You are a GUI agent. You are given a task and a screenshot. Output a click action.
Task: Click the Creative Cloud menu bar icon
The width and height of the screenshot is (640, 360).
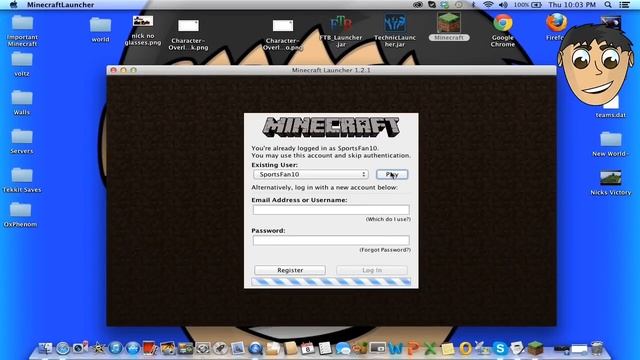pyautogui.click(x=418, y=4)
